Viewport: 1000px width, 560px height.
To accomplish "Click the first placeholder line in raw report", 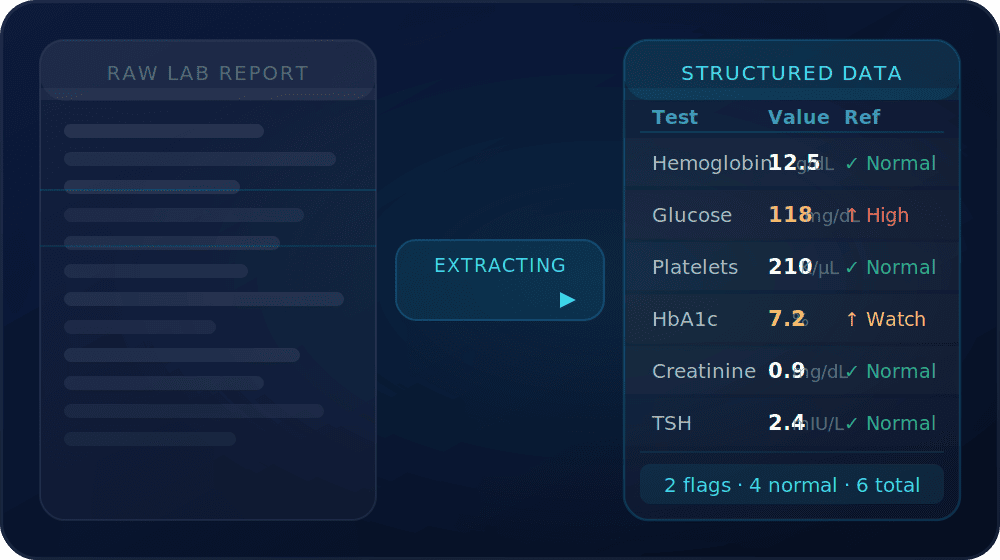I will (164, 131).
